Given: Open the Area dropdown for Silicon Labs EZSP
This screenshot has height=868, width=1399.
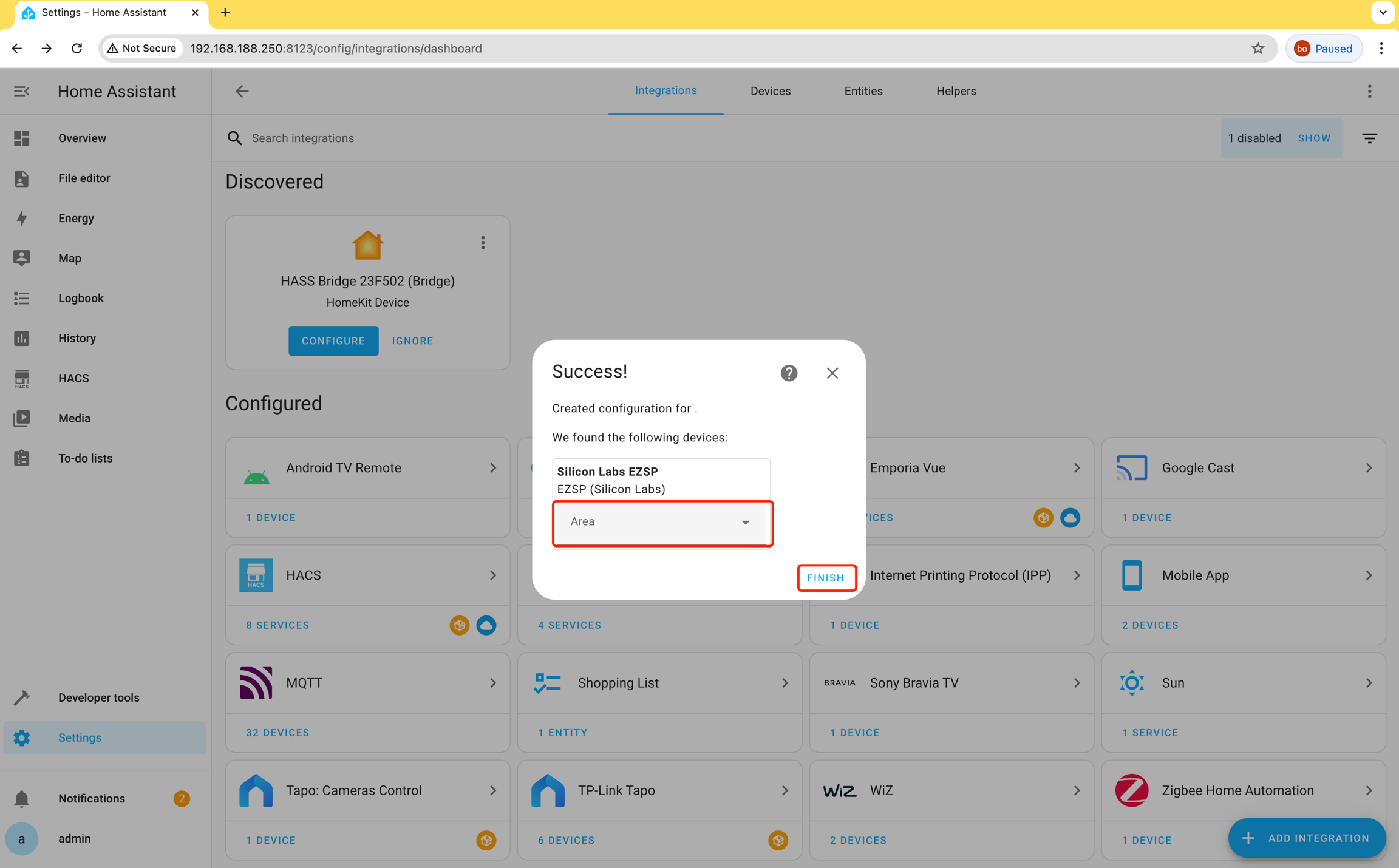Looking at the screenshot, I should pyautogui.click(x=661, y=522).
